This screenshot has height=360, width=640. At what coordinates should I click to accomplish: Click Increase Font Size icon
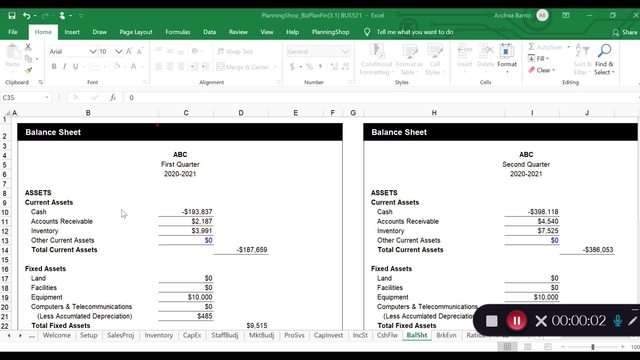tap(129, 51)
